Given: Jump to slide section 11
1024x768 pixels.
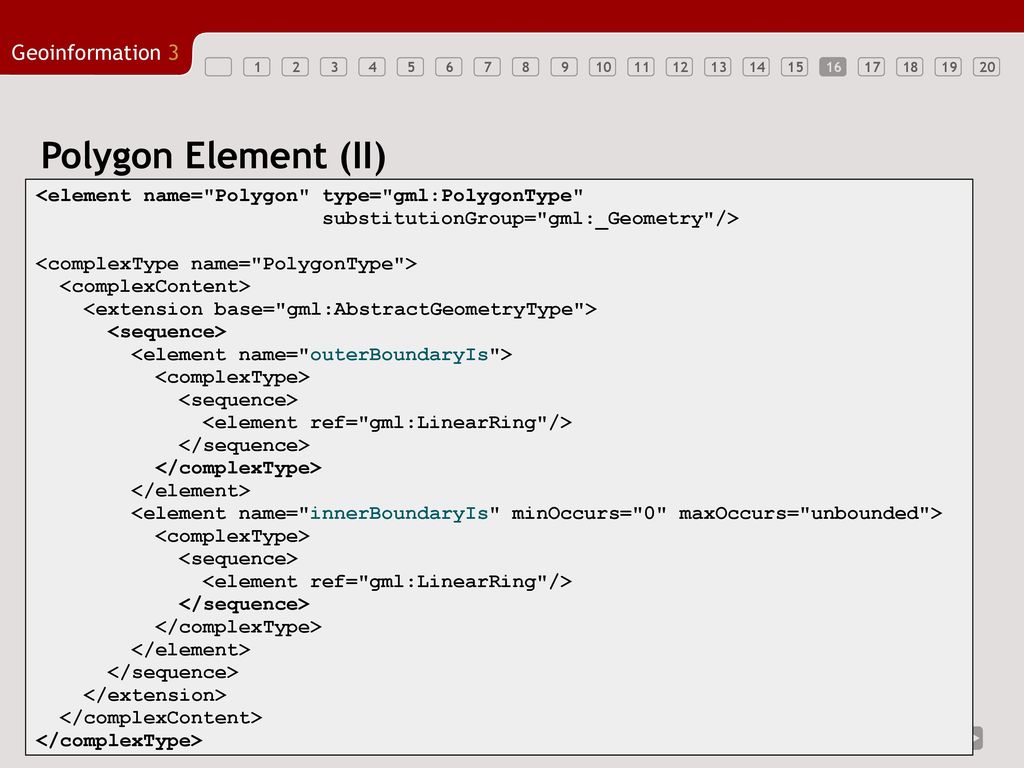Looking at the screenshot, I should click(x=641, y=67).
